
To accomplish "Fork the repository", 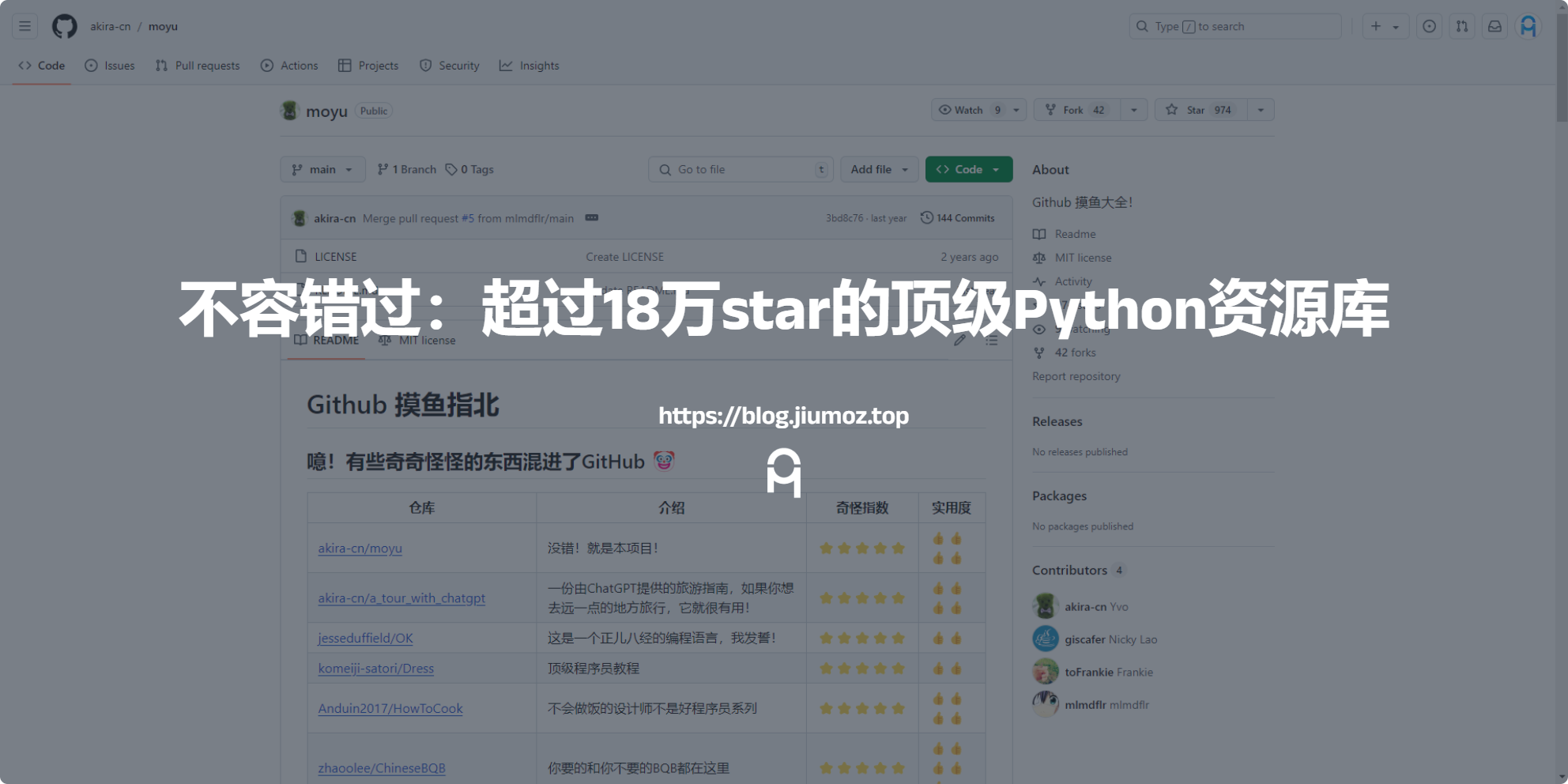I will tap(1077, 110).
